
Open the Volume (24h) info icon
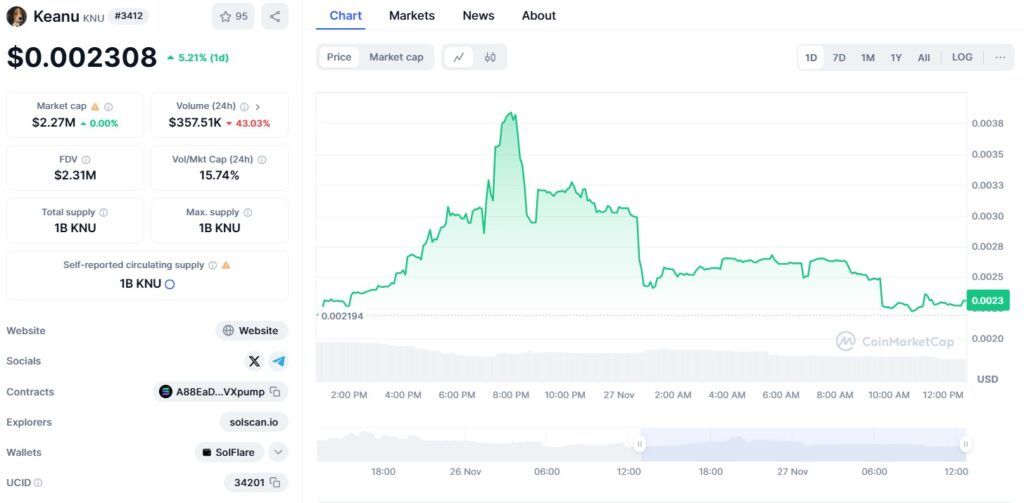coord(244,106)
